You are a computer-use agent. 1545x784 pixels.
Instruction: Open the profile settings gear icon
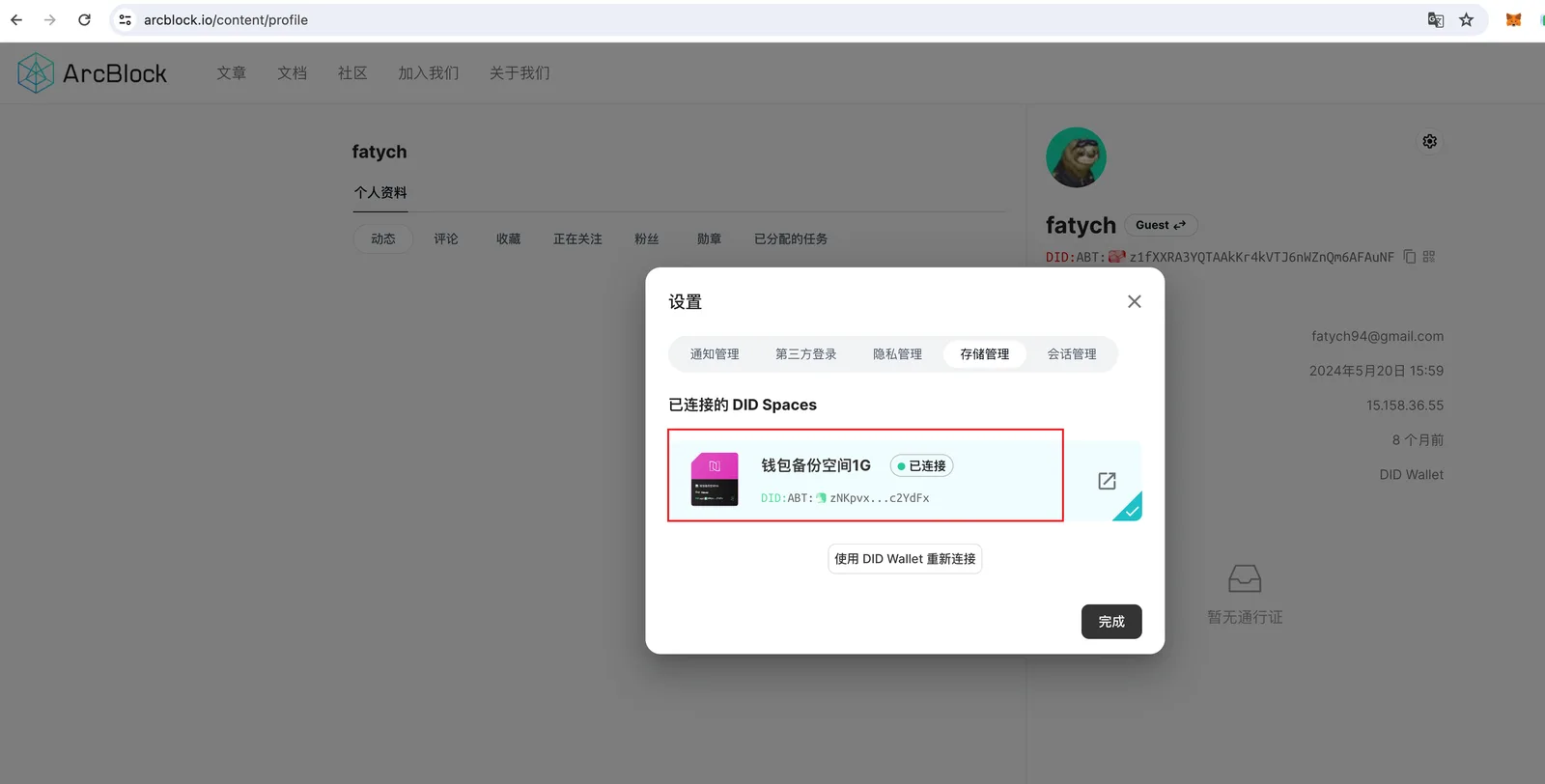1430,141
